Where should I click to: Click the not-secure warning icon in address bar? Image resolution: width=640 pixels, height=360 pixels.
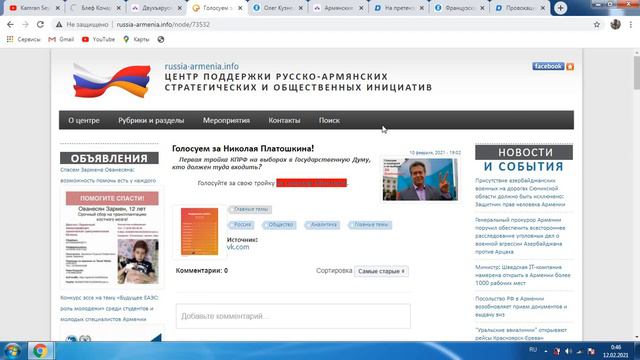59,24
